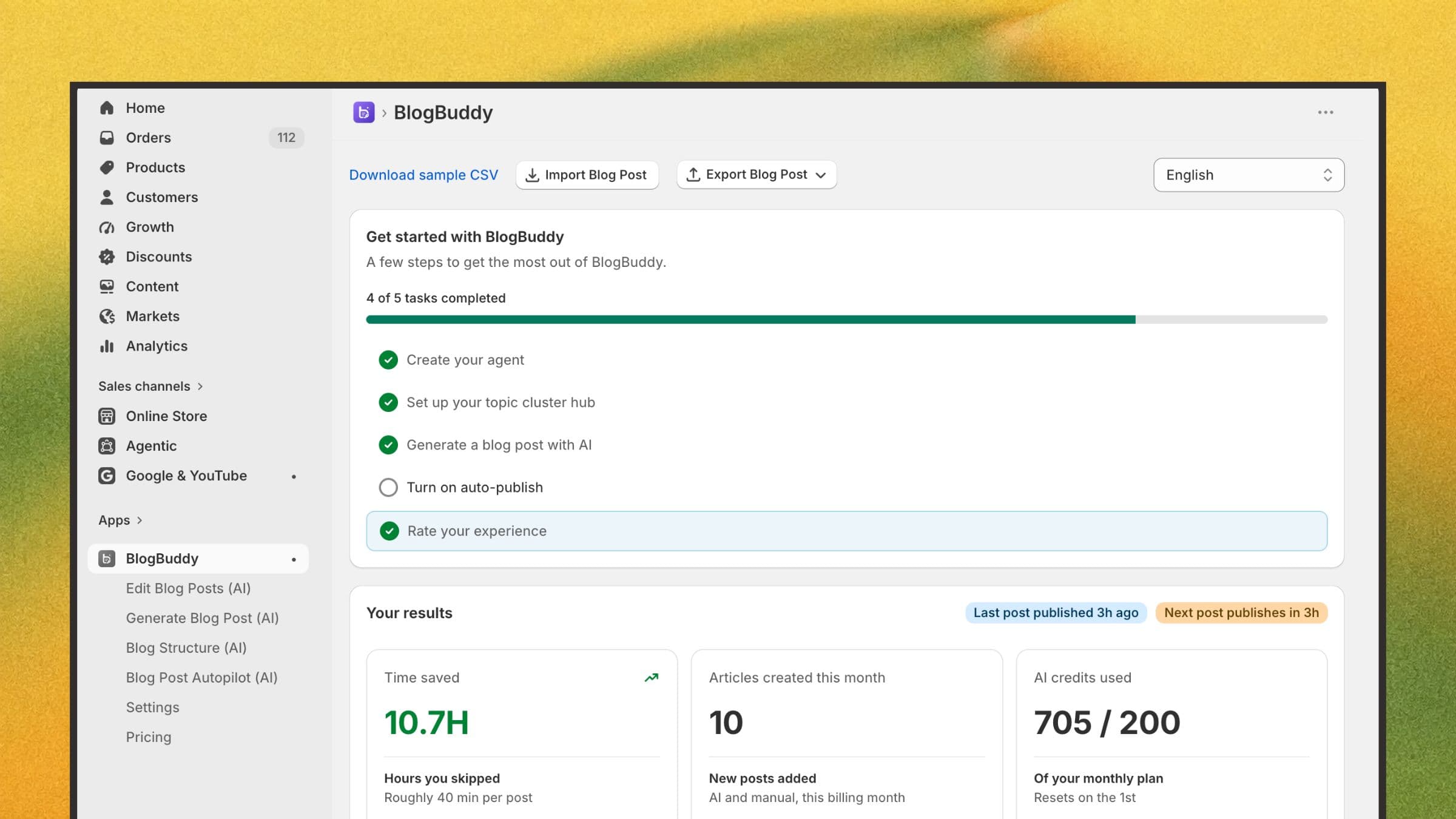Click the 705 / 200 AI credits value
The height and width of the screenshot is (819, 1456).
(x=1107, y=723)
